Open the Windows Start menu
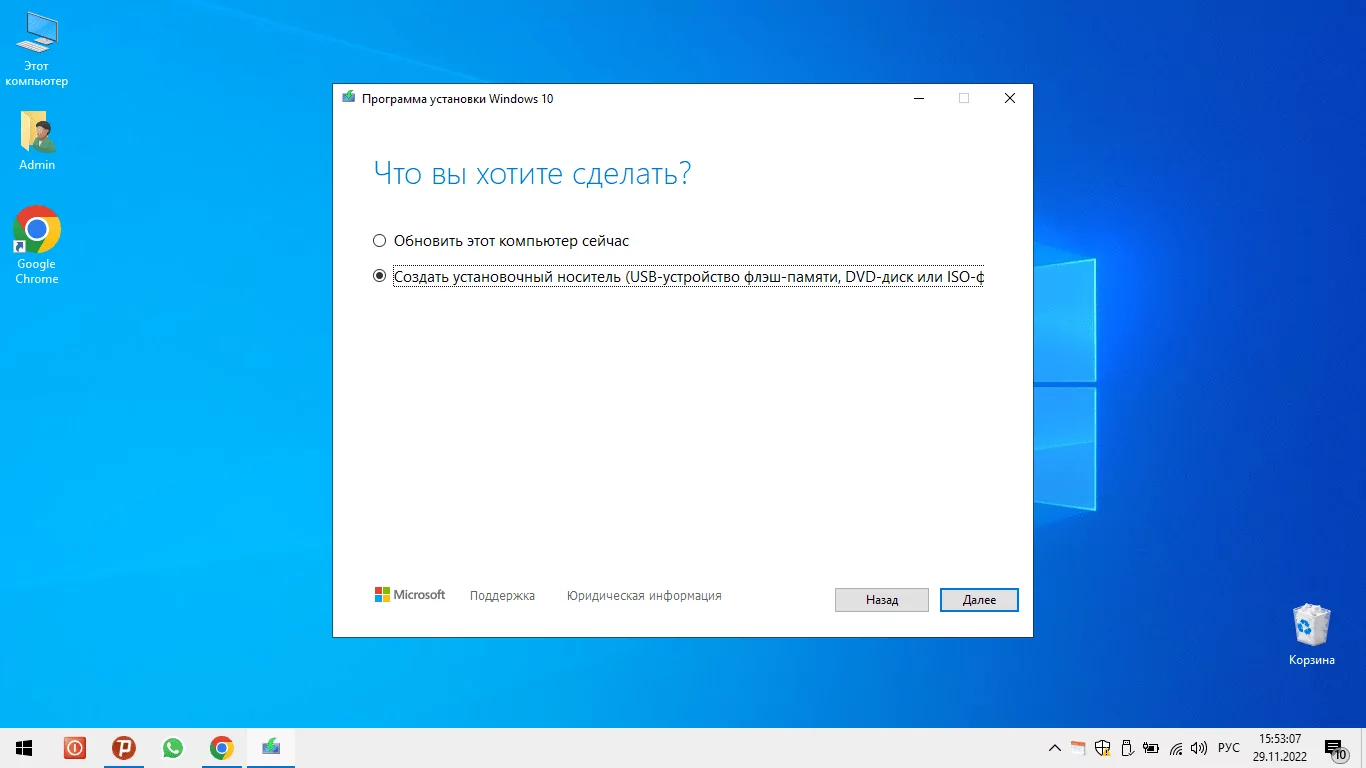1366x768 pixels. tap(24, 748)
